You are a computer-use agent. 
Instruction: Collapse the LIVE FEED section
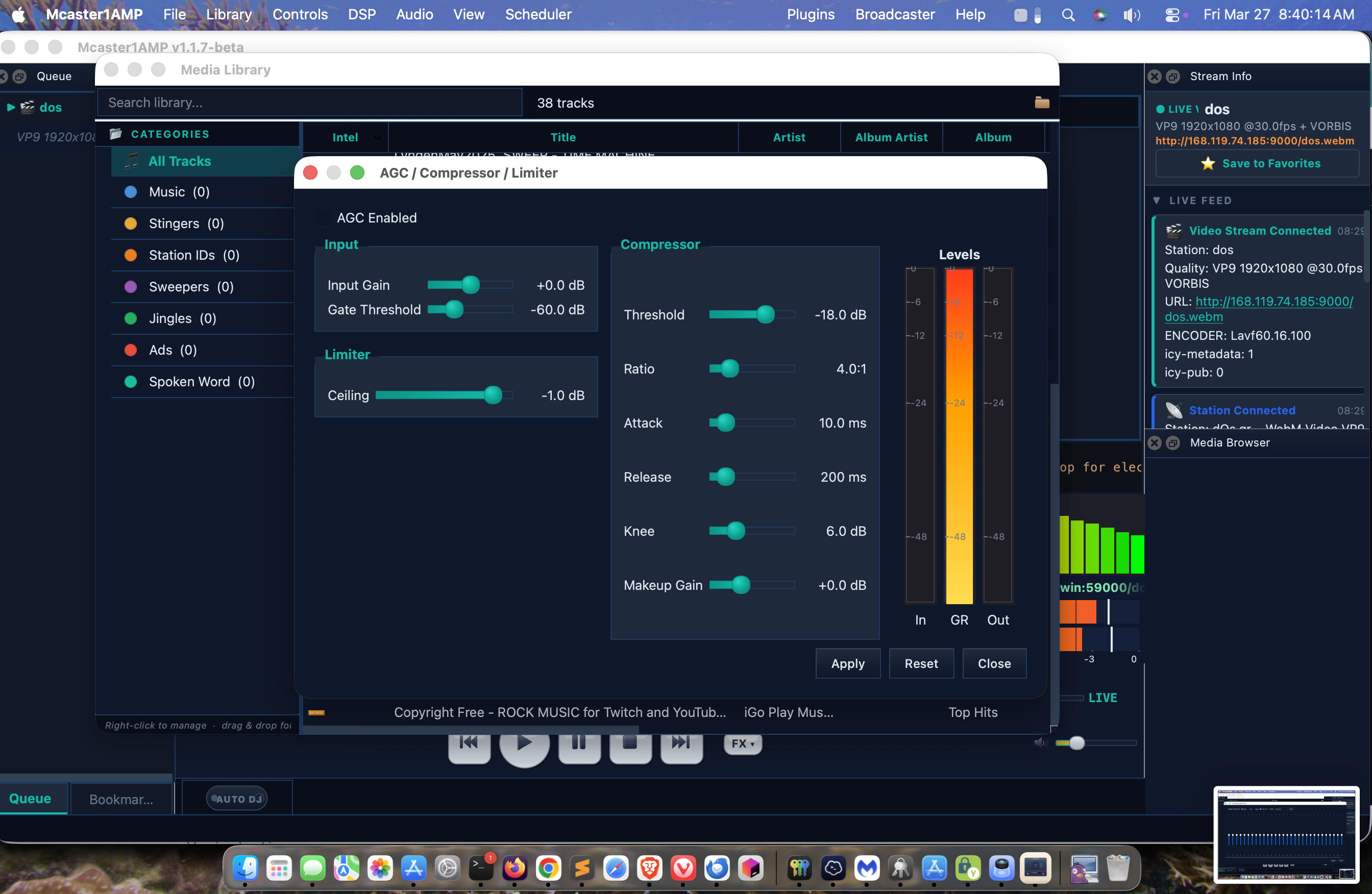1157,201
